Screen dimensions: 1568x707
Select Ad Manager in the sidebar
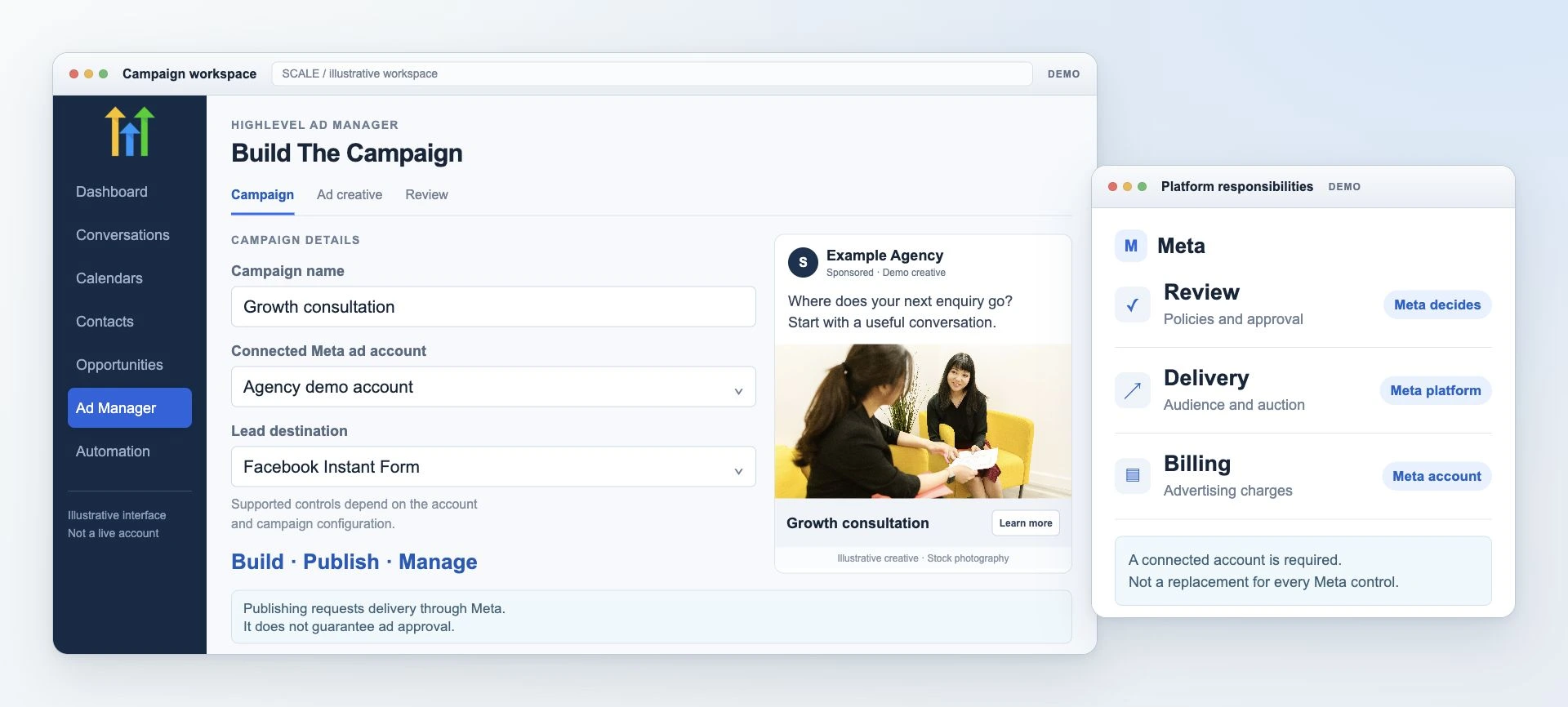coord(130,408)
